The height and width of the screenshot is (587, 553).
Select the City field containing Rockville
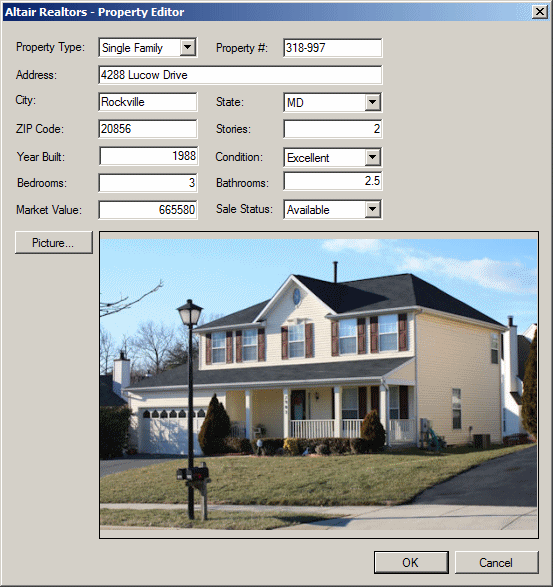(x=148, y=102)
